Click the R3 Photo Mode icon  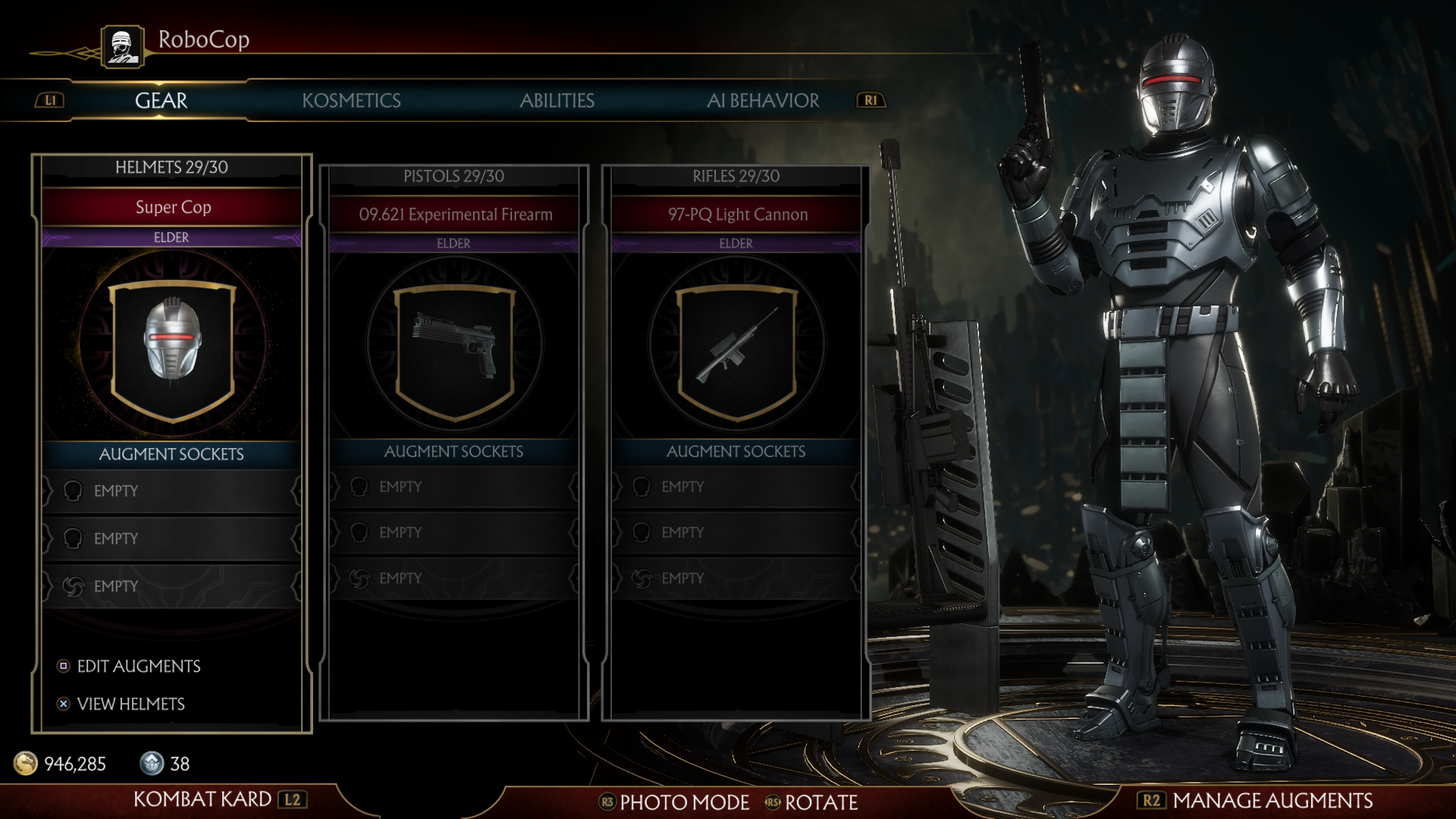[x=607, y=802]
